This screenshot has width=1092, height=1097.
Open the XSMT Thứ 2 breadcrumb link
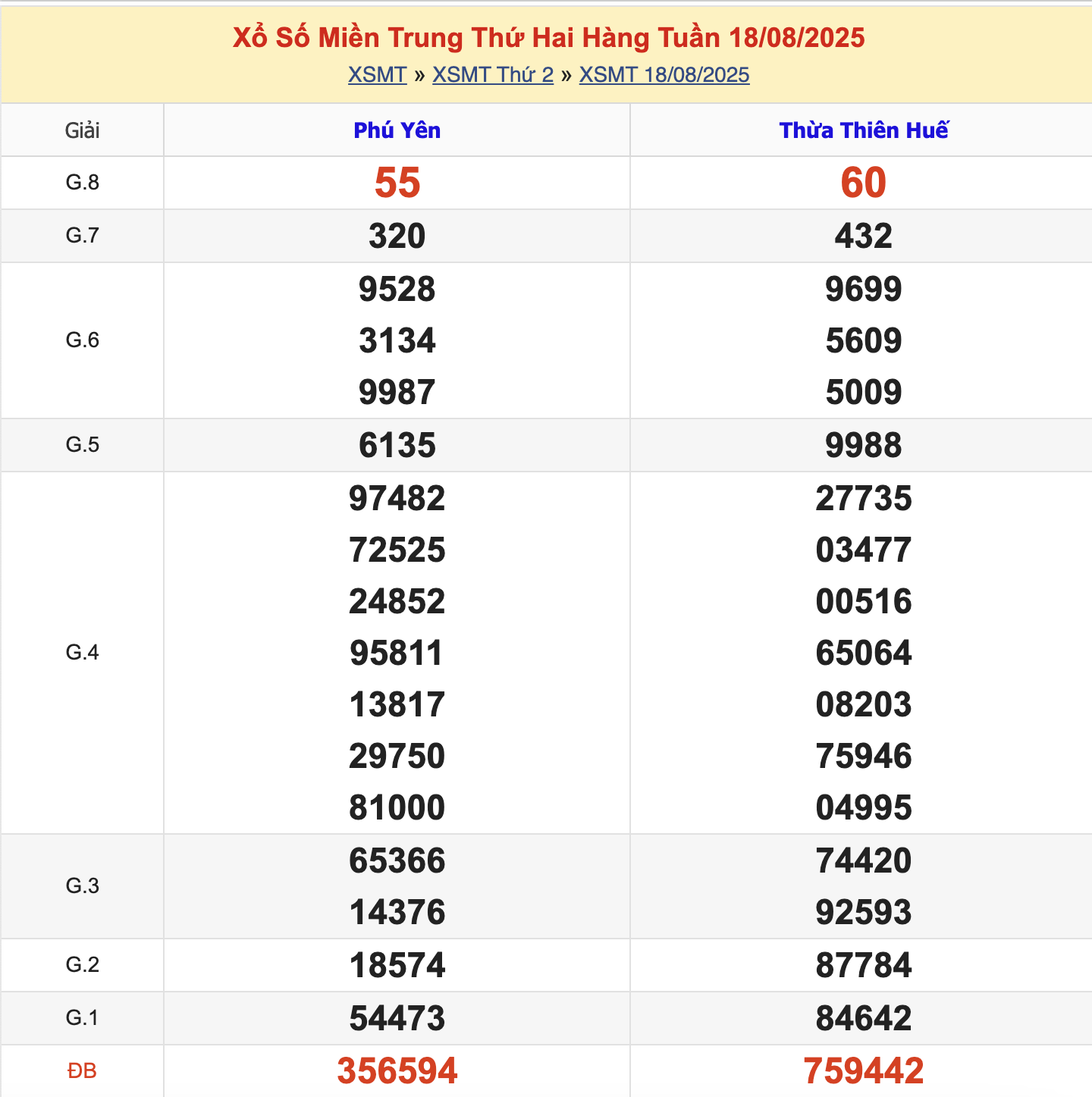[x=493, y=75]
